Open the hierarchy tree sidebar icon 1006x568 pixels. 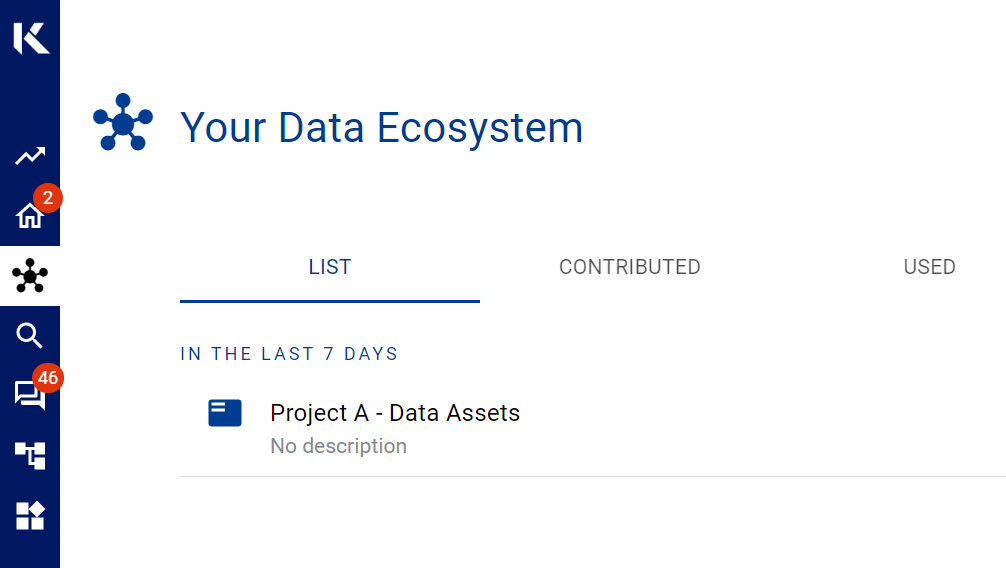coord(30,456)
